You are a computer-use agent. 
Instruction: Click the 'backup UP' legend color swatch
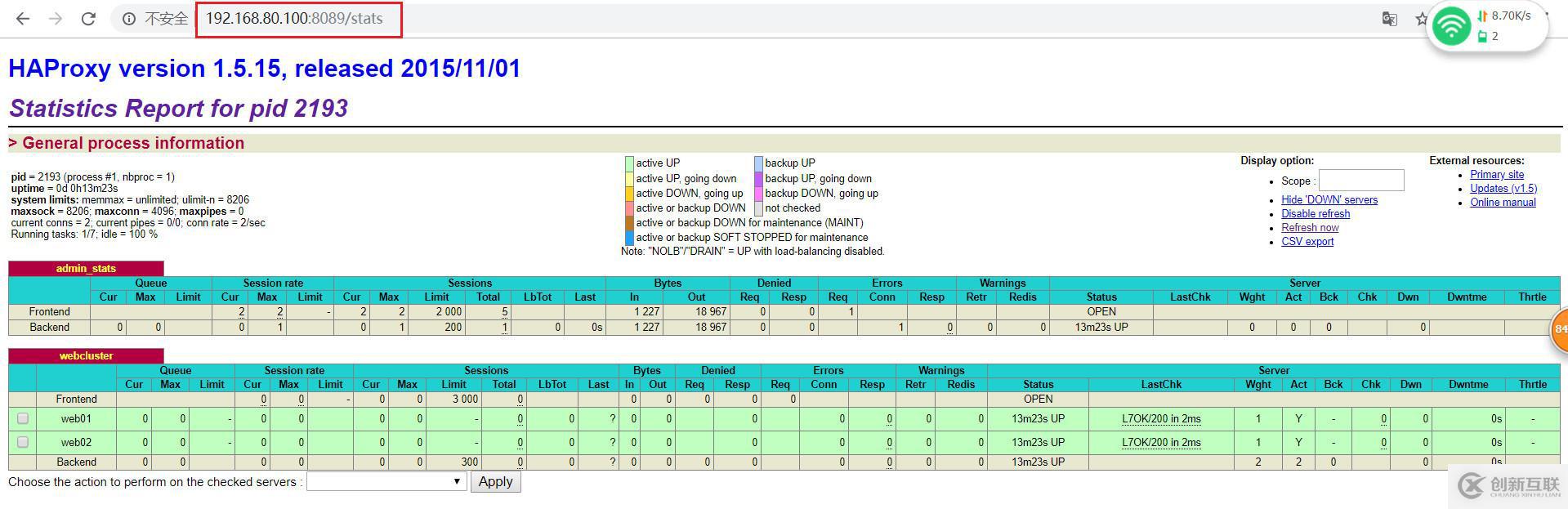click(758, 163)
